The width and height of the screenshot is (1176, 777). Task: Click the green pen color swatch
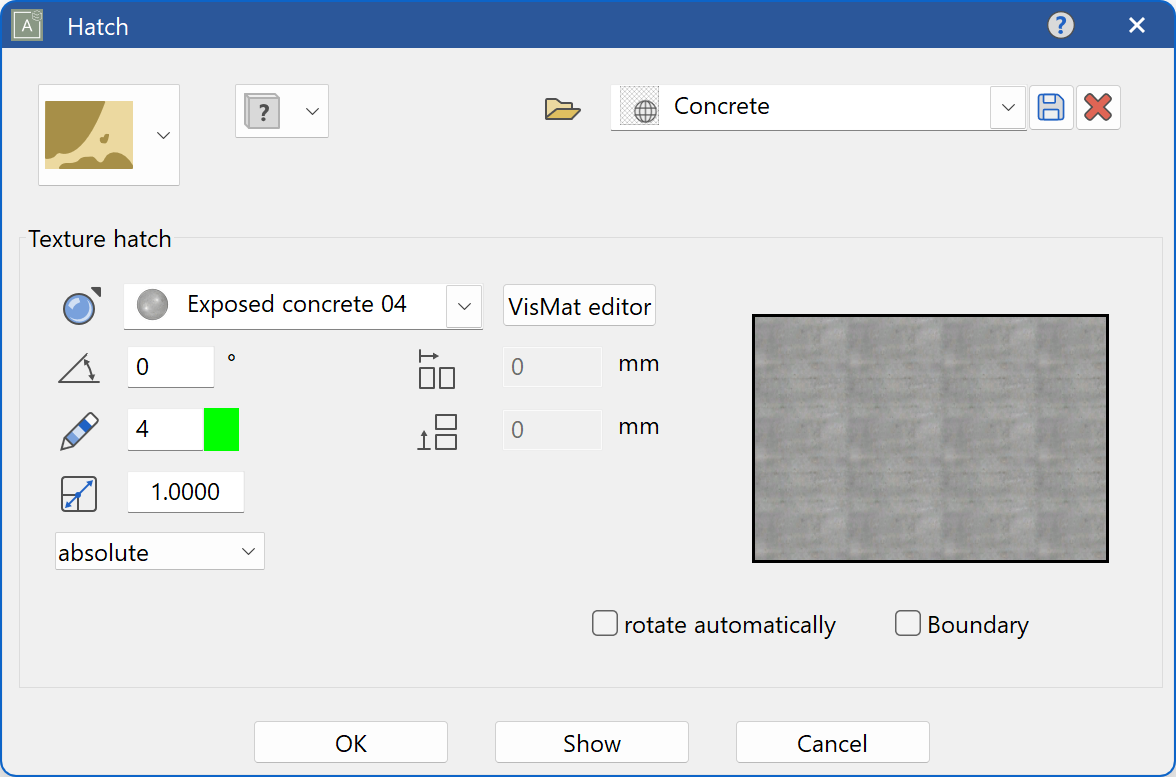[x=221, y=430]
